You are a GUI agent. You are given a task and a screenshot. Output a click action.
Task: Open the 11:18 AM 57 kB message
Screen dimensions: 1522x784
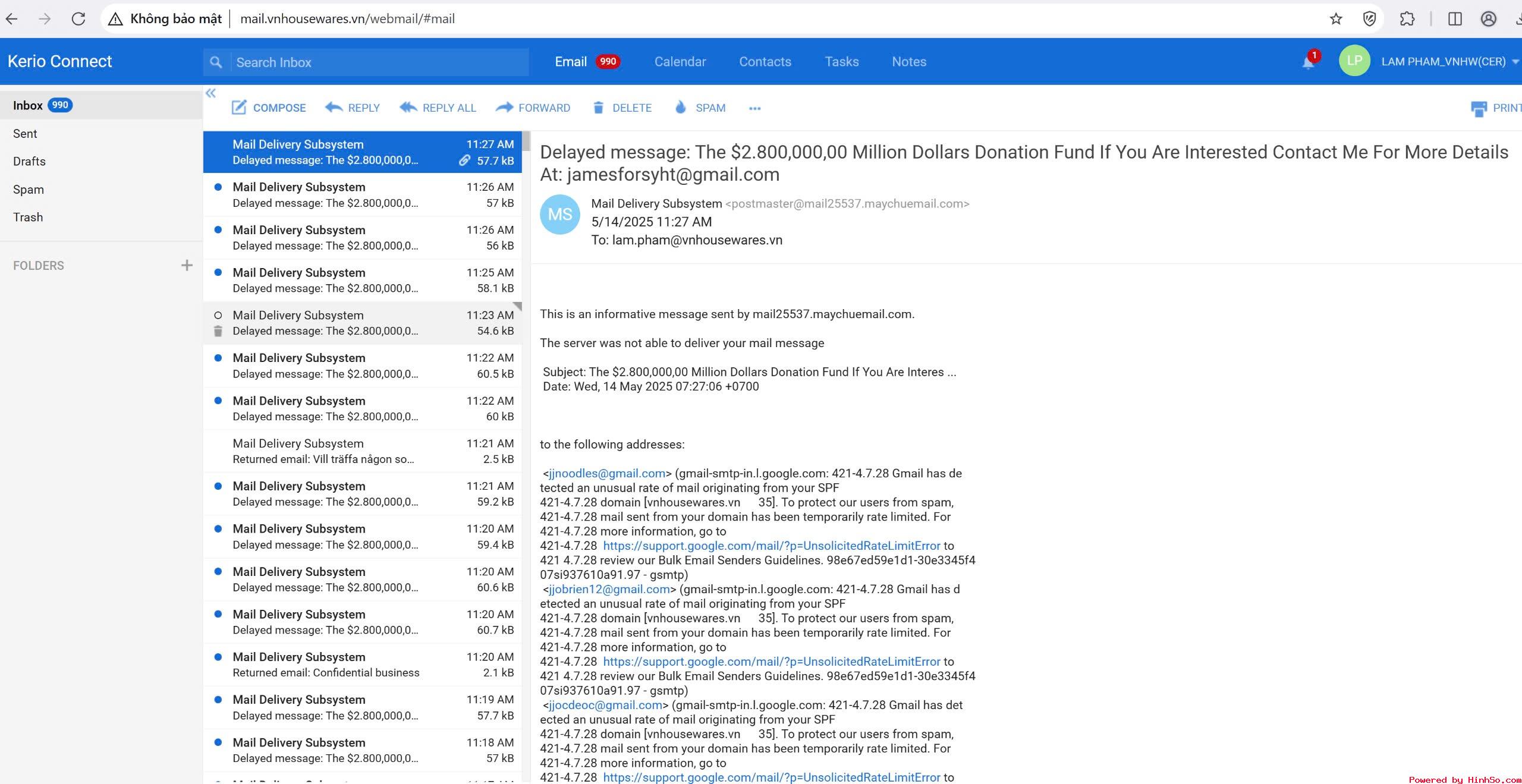click(x=363, y=750)
